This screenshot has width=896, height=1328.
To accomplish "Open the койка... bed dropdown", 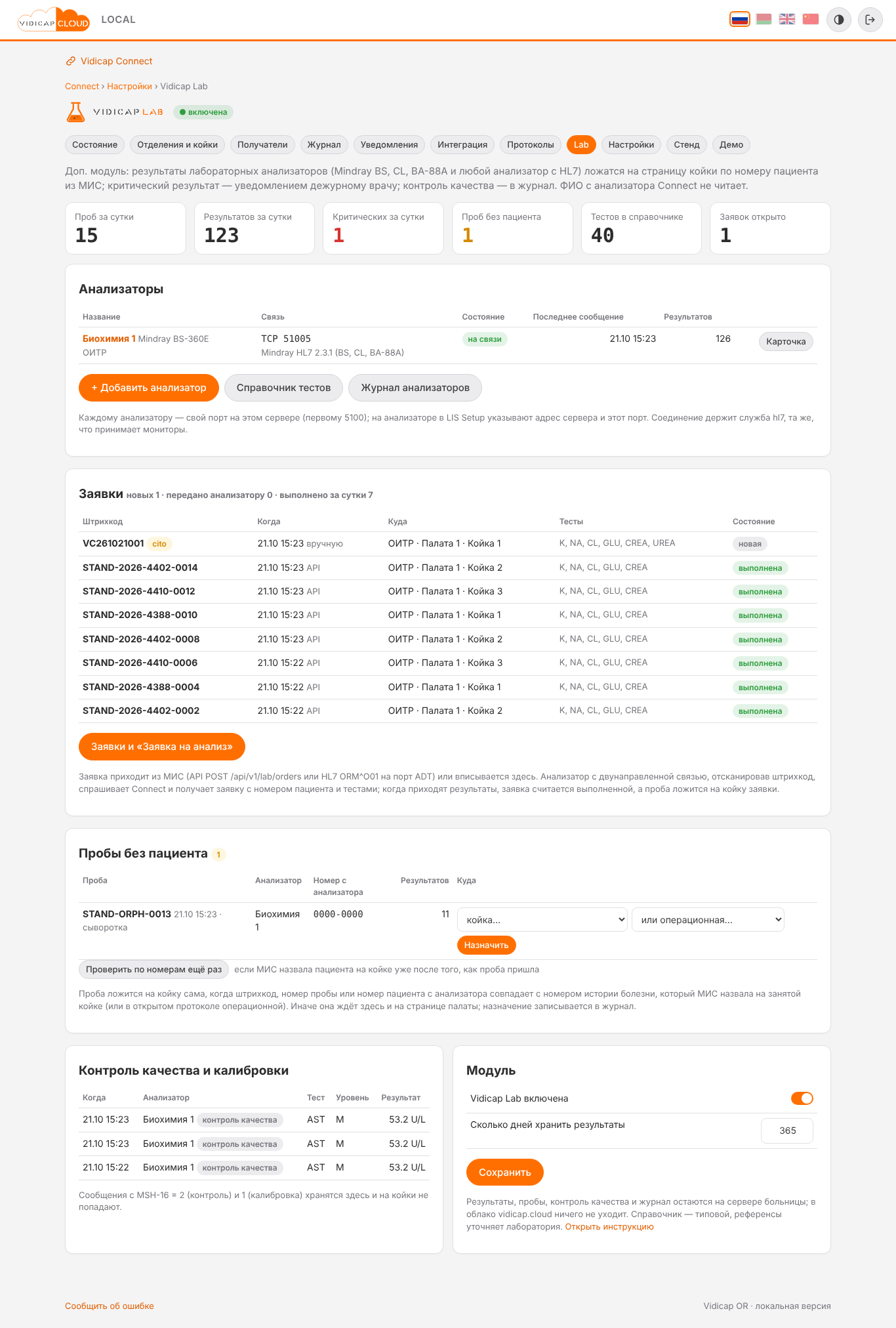I will [x=542, y=920].
